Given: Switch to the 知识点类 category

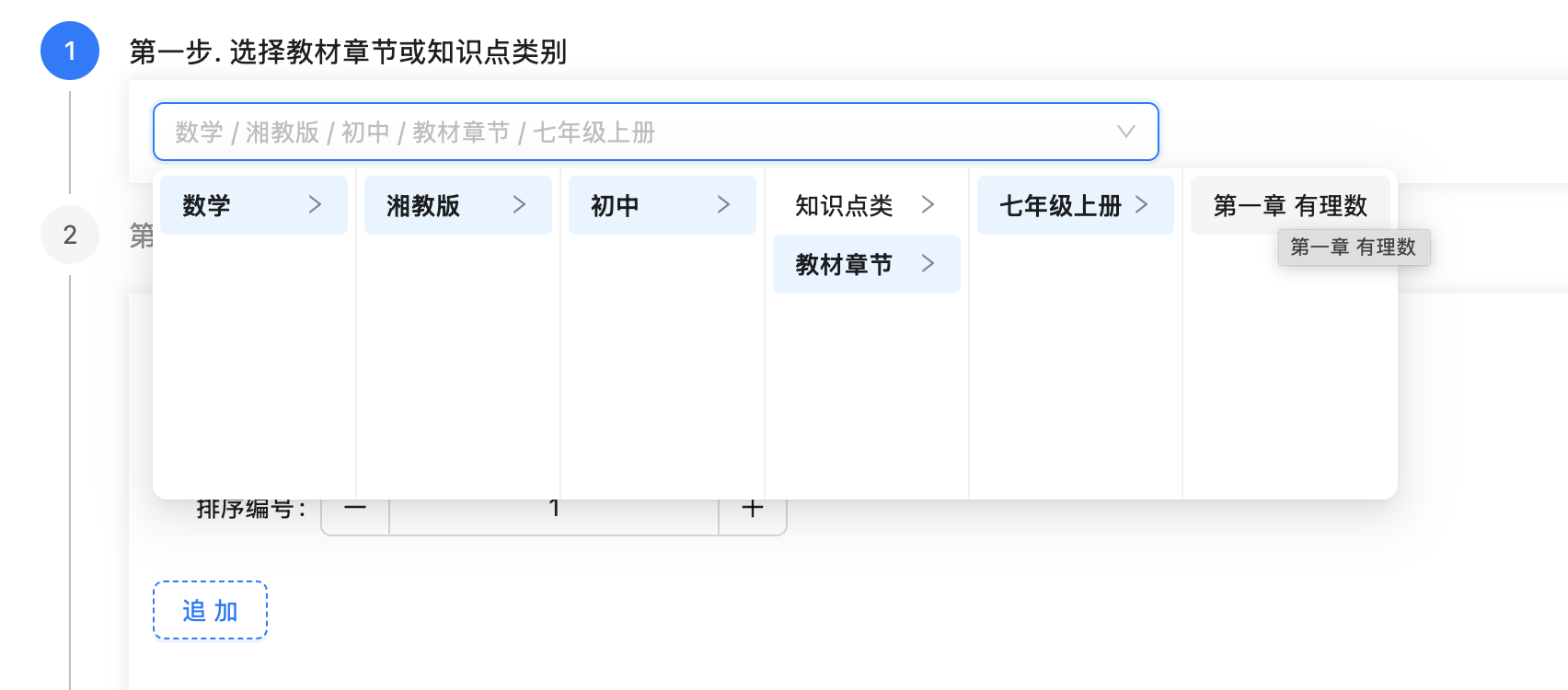Looking at the screenshot, I should click(844, 205).
